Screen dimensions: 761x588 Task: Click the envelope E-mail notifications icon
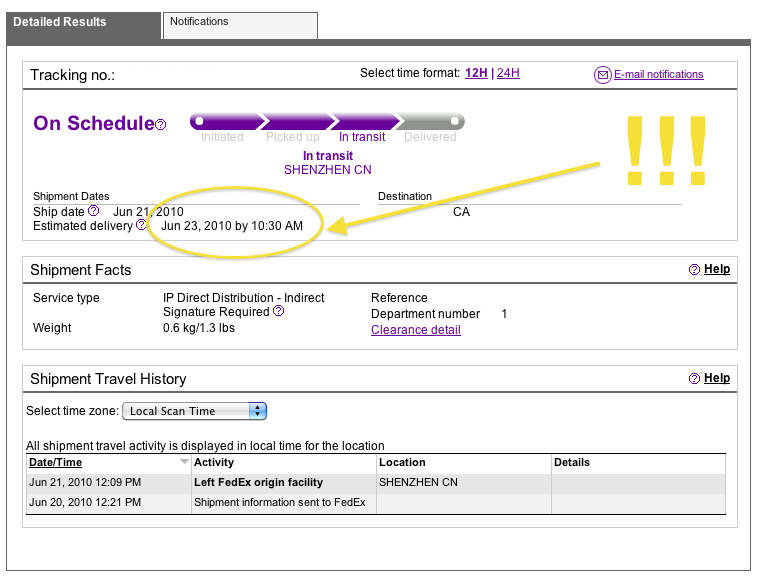click(x=602, y=75)
